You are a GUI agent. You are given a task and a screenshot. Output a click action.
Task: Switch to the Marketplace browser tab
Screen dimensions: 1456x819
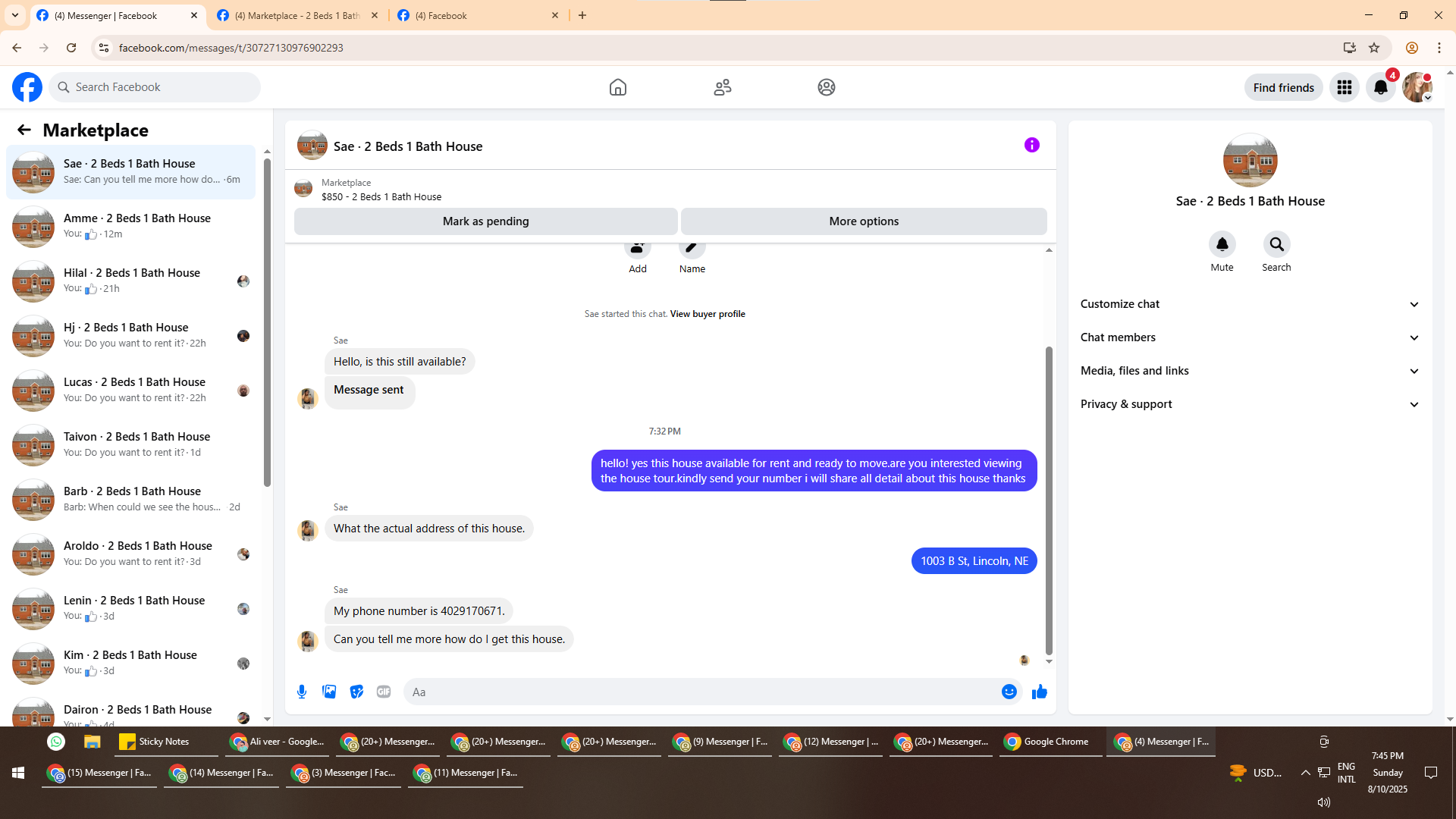[297, 15]
